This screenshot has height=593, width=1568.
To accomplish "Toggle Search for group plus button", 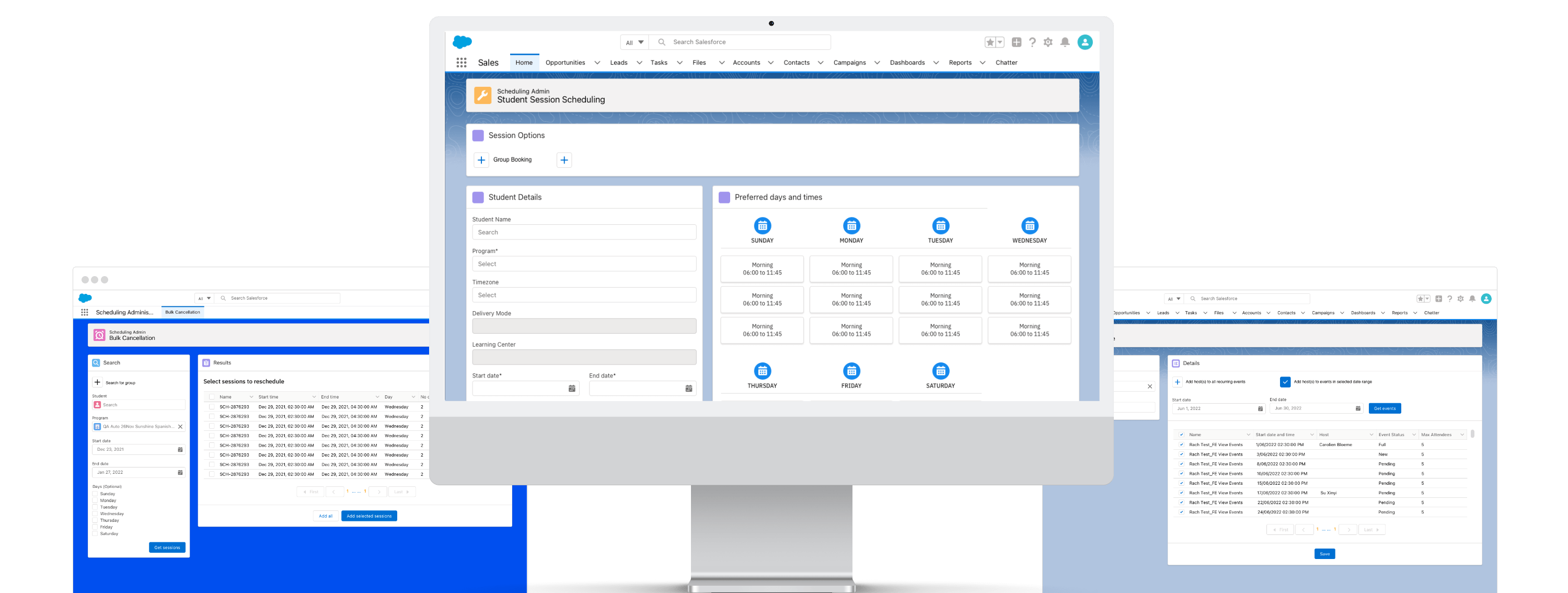I will pos(97,382).
